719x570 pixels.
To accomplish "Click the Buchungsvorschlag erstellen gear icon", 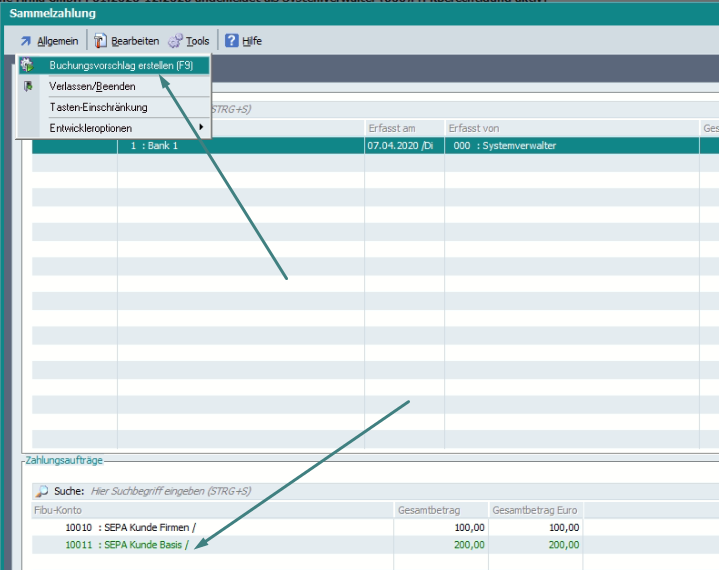I will click(x=27, y=65).
